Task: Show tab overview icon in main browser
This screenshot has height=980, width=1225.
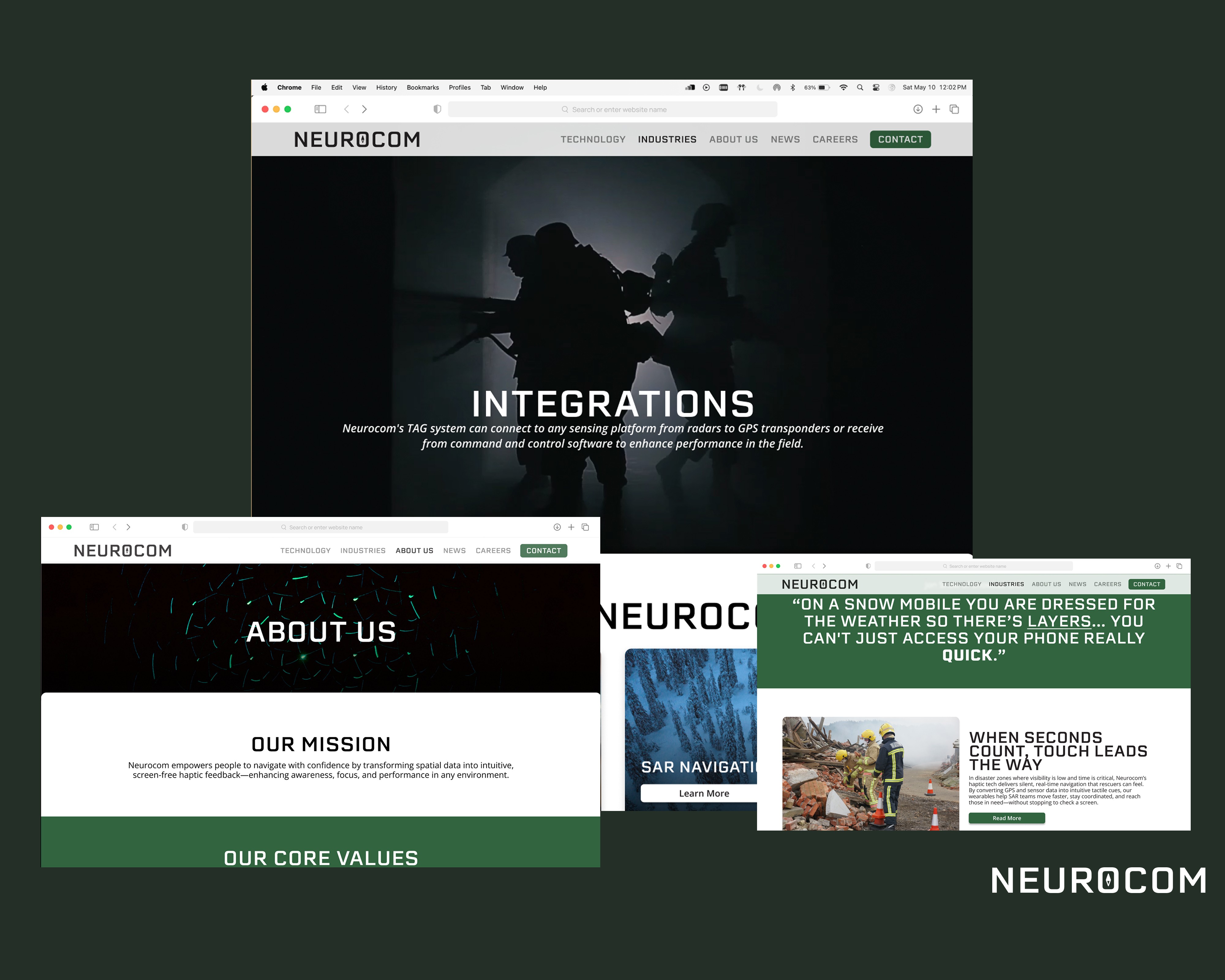Action: (x=954, y=109)
